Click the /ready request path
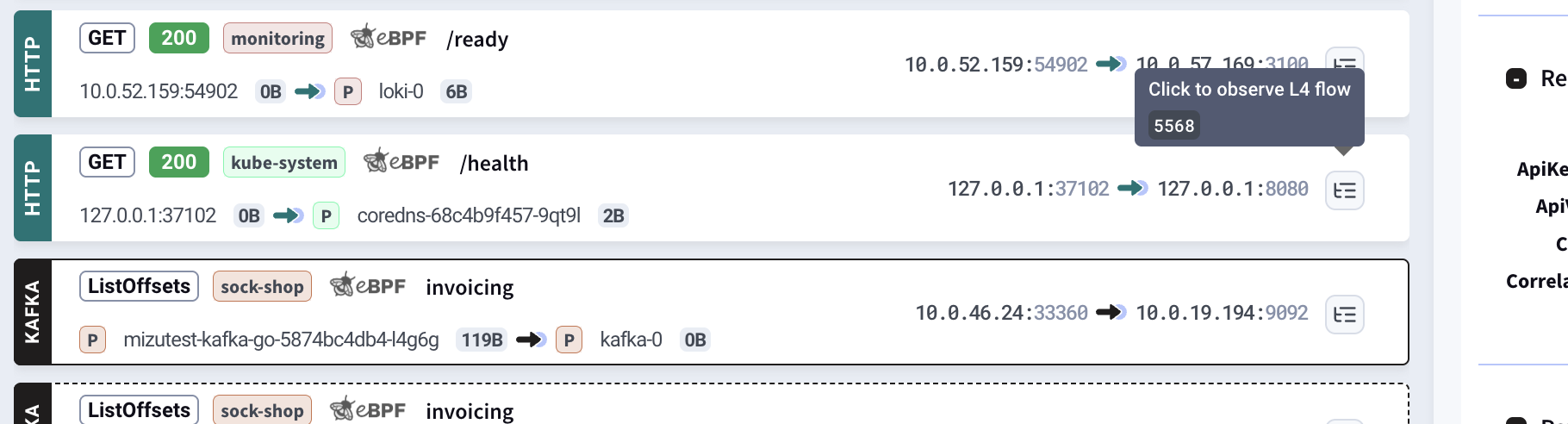The image size is (1568, 424). click(477, 40)
